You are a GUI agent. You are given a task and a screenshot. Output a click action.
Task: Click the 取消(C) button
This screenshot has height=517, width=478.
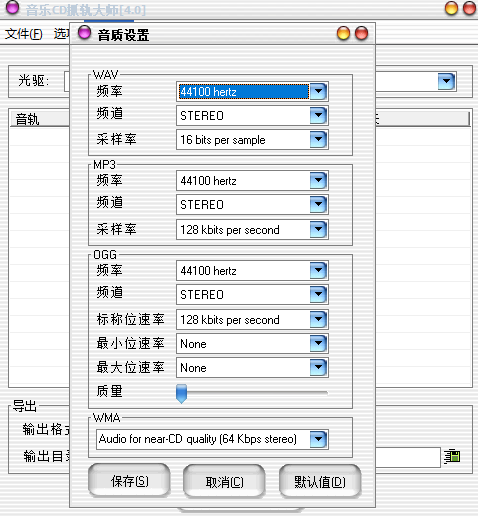pos(224,482)
